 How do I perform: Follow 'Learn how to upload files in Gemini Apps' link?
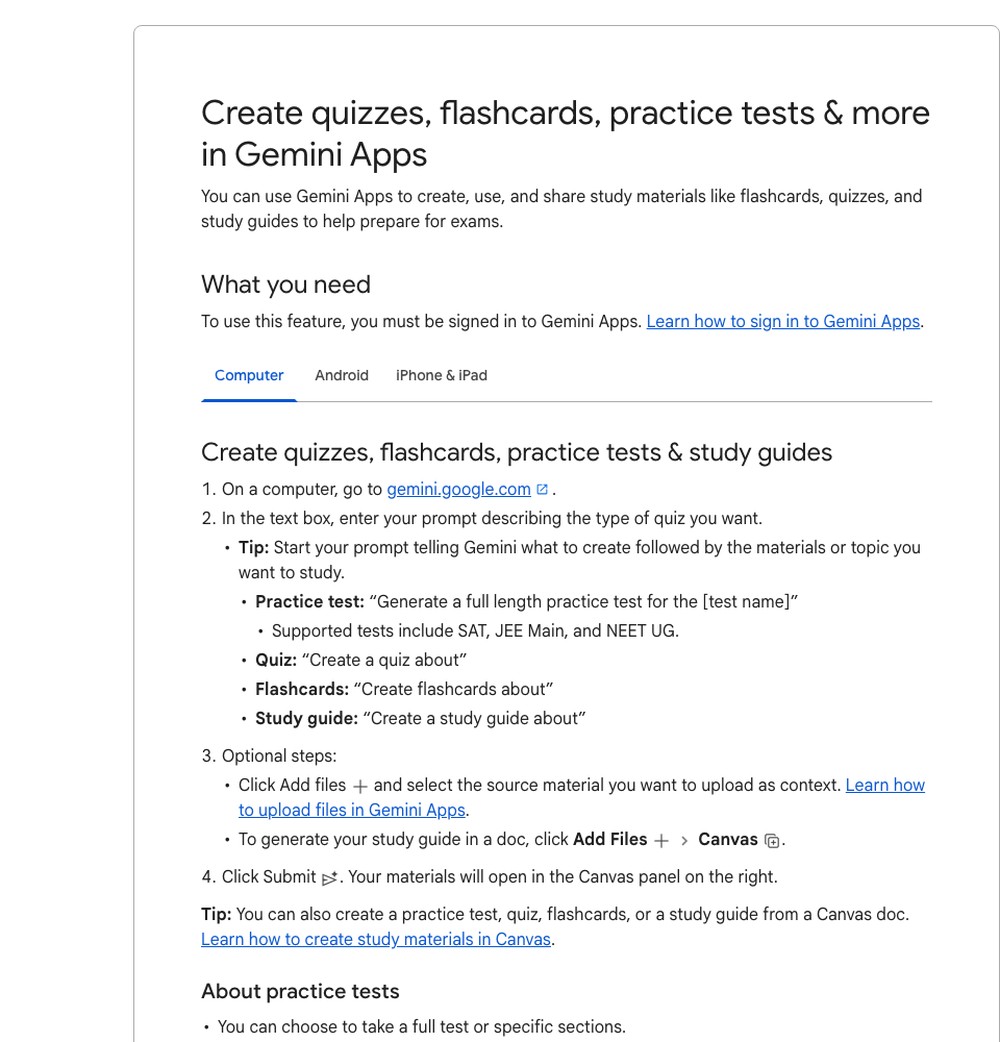click(581, 797)
